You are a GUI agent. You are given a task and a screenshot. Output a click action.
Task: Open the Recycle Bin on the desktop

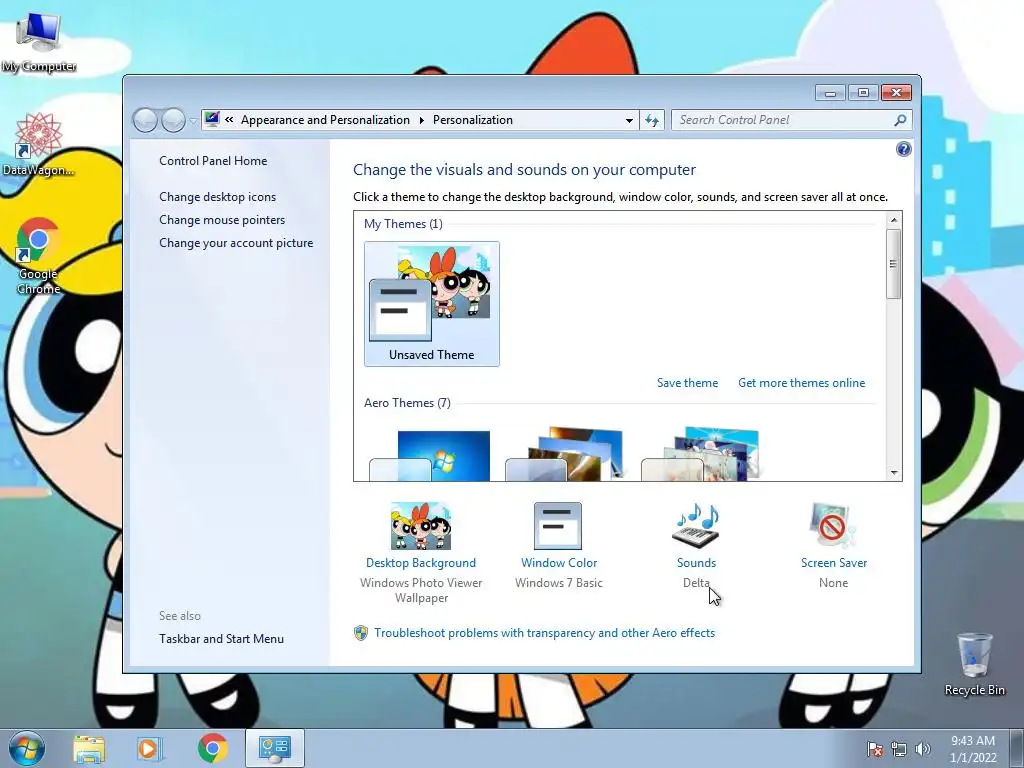coord(974,664)
